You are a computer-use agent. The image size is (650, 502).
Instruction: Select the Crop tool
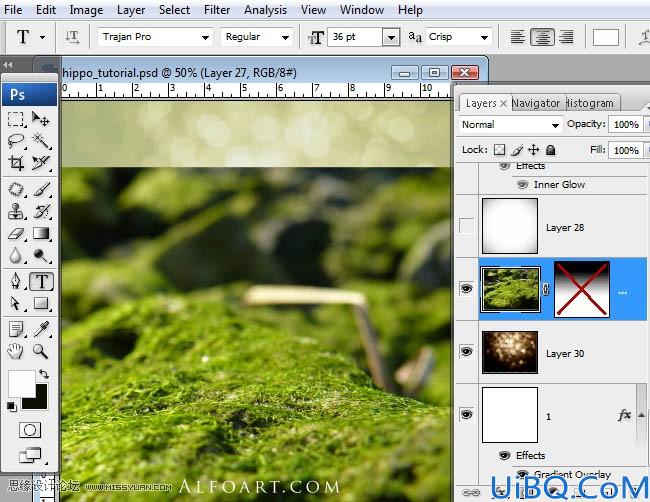pos(16,162)
